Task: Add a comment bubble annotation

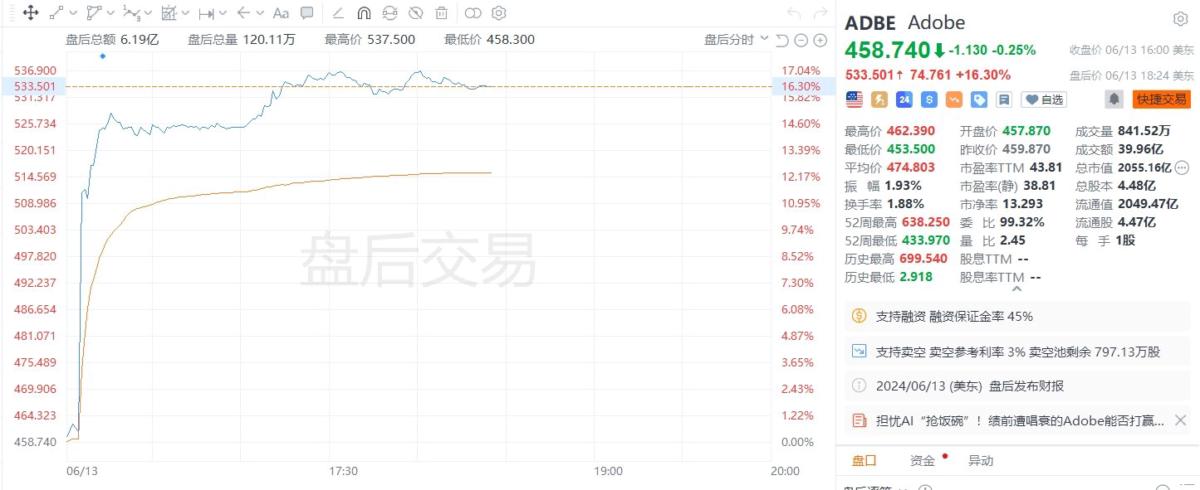Action: (307, 13)
